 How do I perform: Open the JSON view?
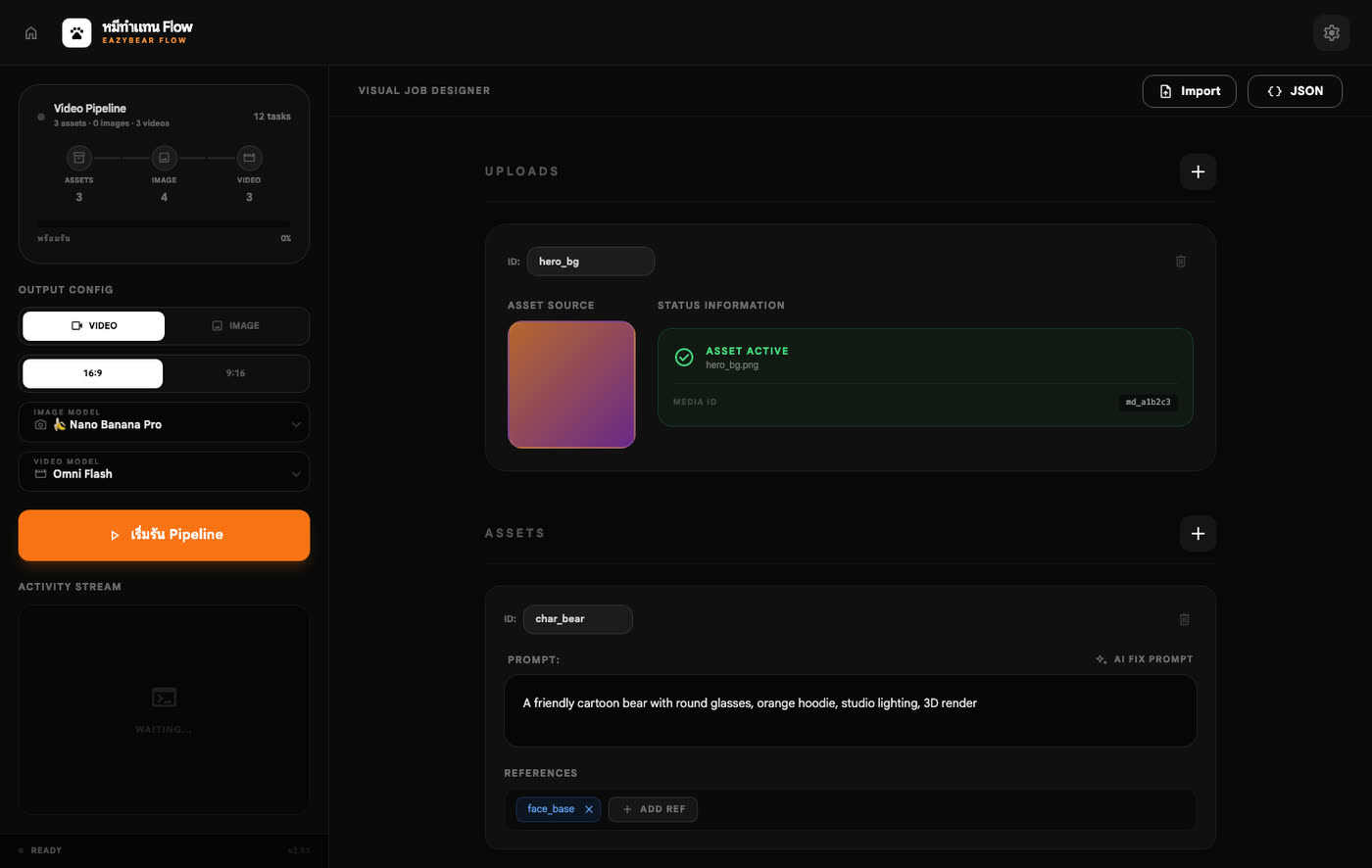click(1295, 91)
